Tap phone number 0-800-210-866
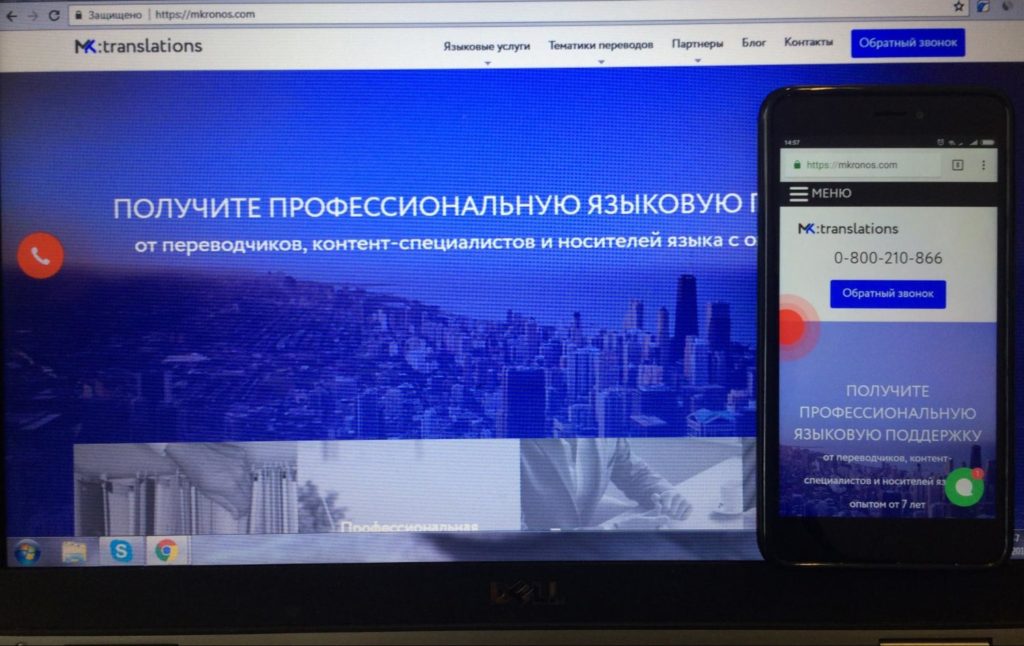 (x=888, y=258)
